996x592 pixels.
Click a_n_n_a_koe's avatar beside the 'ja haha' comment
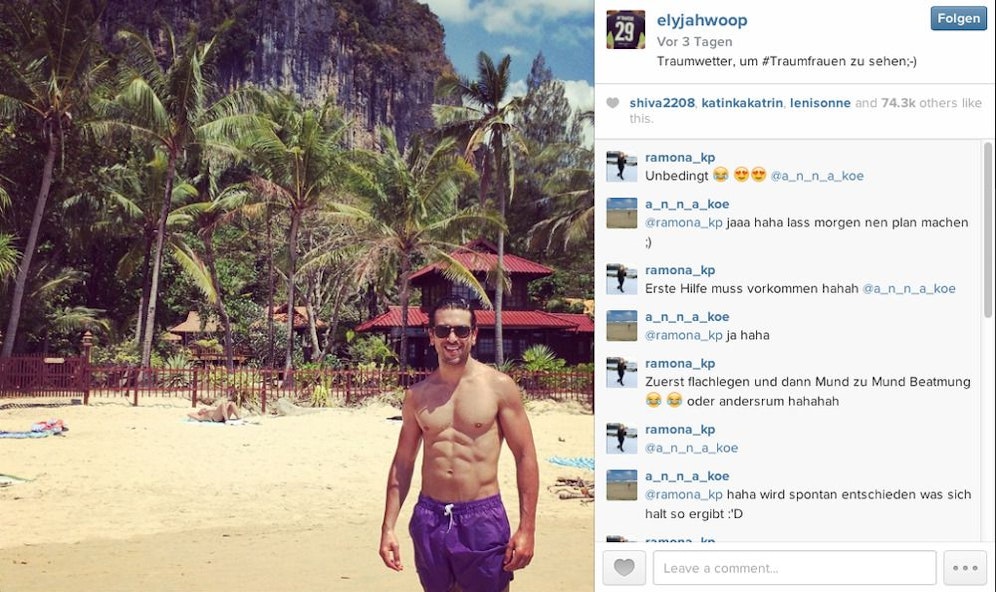click(621, 326)
